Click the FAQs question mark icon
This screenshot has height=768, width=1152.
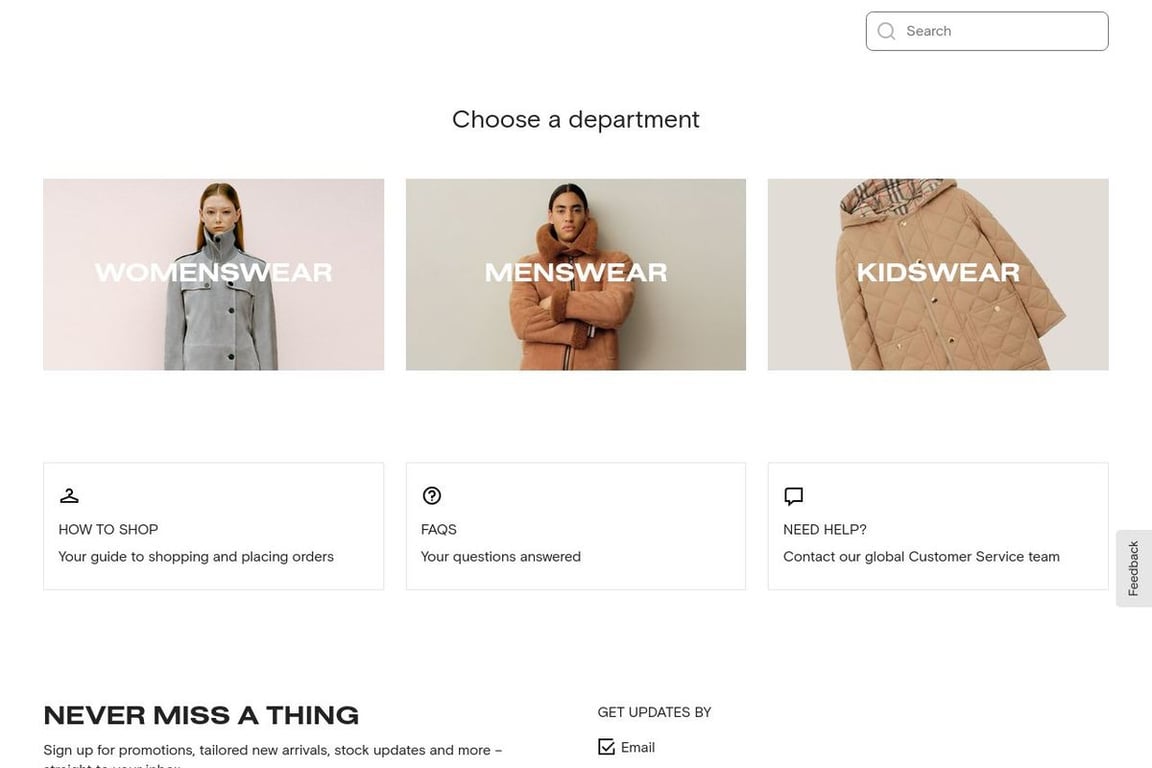(431, 495)
